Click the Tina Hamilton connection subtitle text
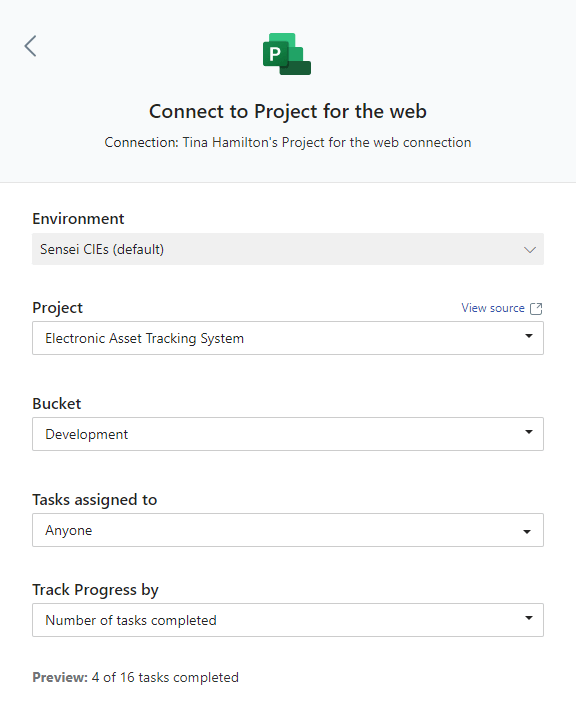The width and height of the screenshot is (576, 724). click(x=288, y=142)
